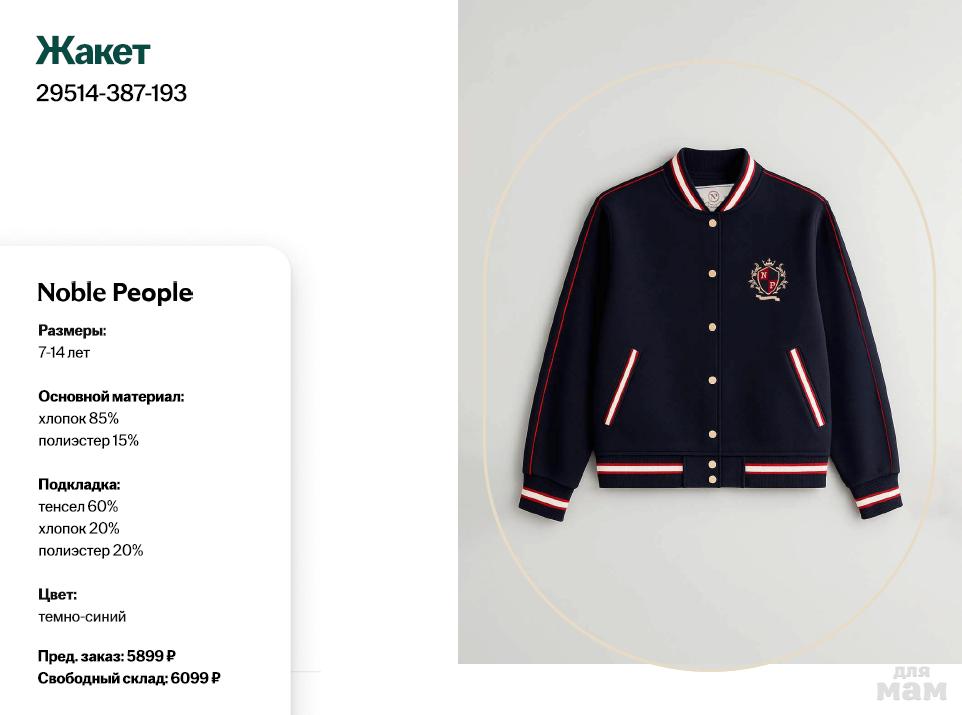962x715 pixels.
Task: Click the темно-синий color value
Action: (82, 616)
